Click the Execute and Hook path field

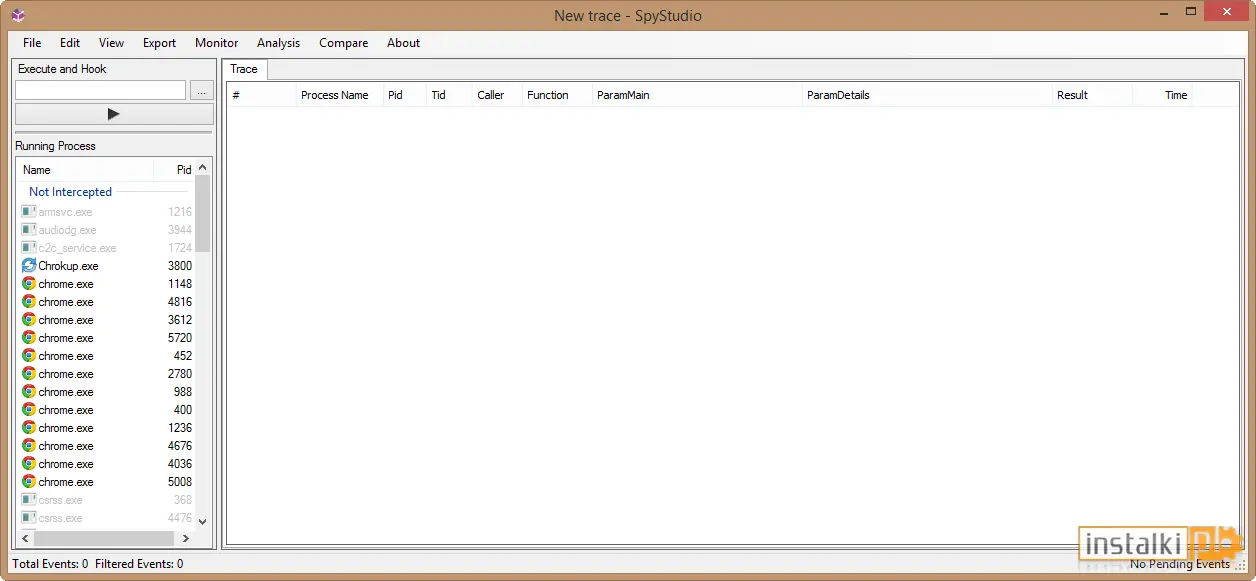pos(100,90)
